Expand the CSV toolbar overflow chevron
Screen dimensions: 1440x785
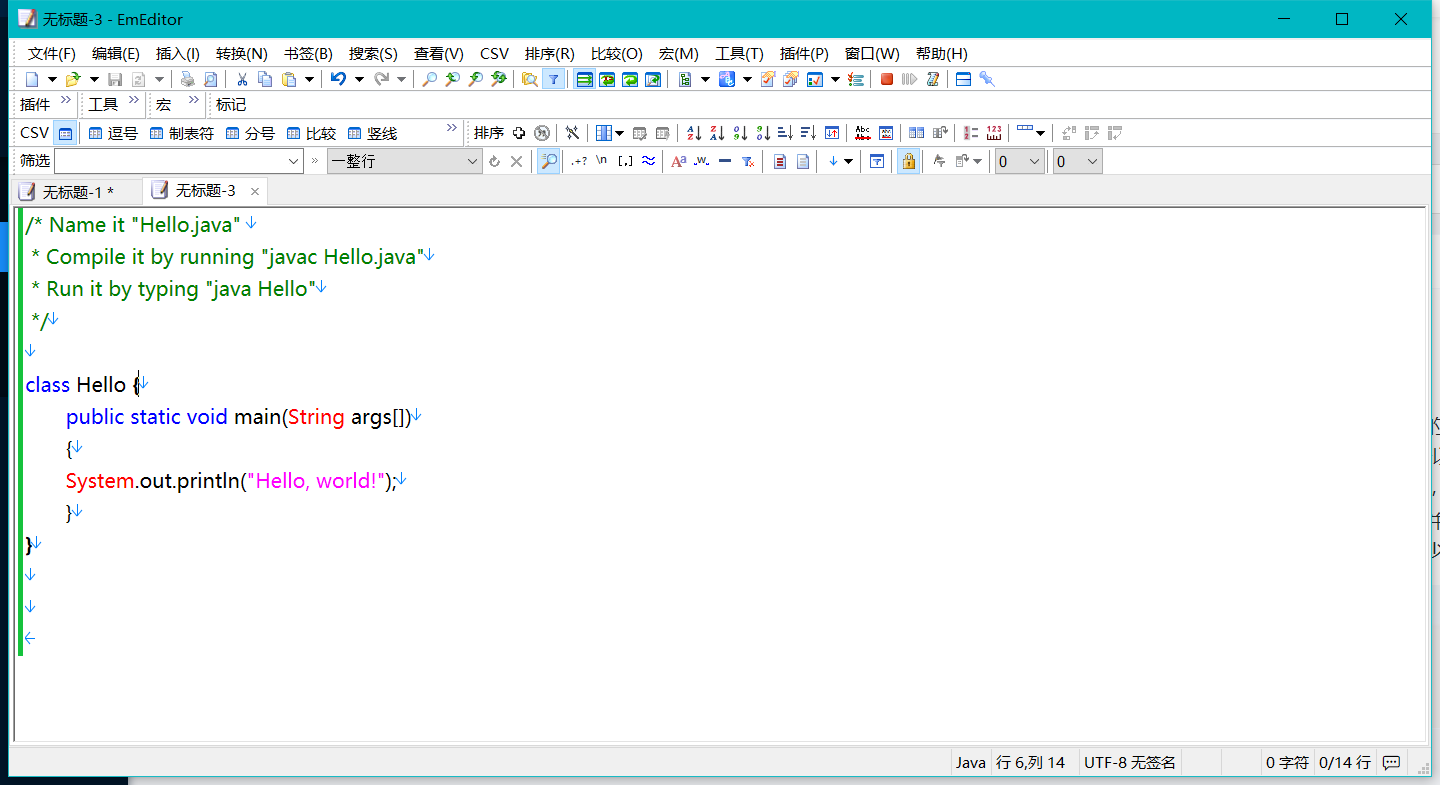click(x=451, y=128)
